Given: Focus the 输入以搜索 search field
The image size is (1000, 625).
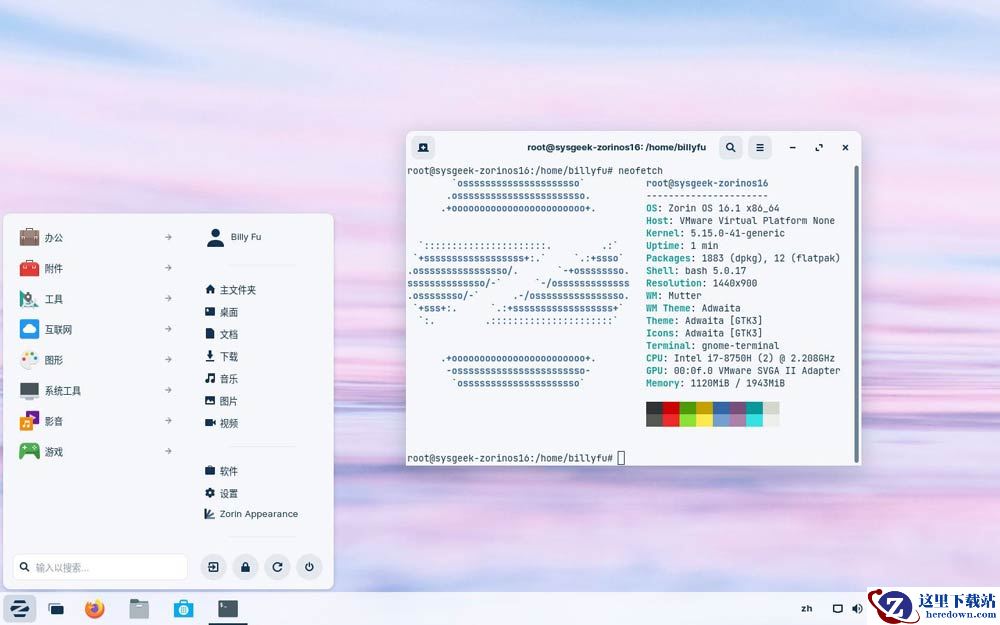Looking at the screenshot, I should (x=100, y=567).
